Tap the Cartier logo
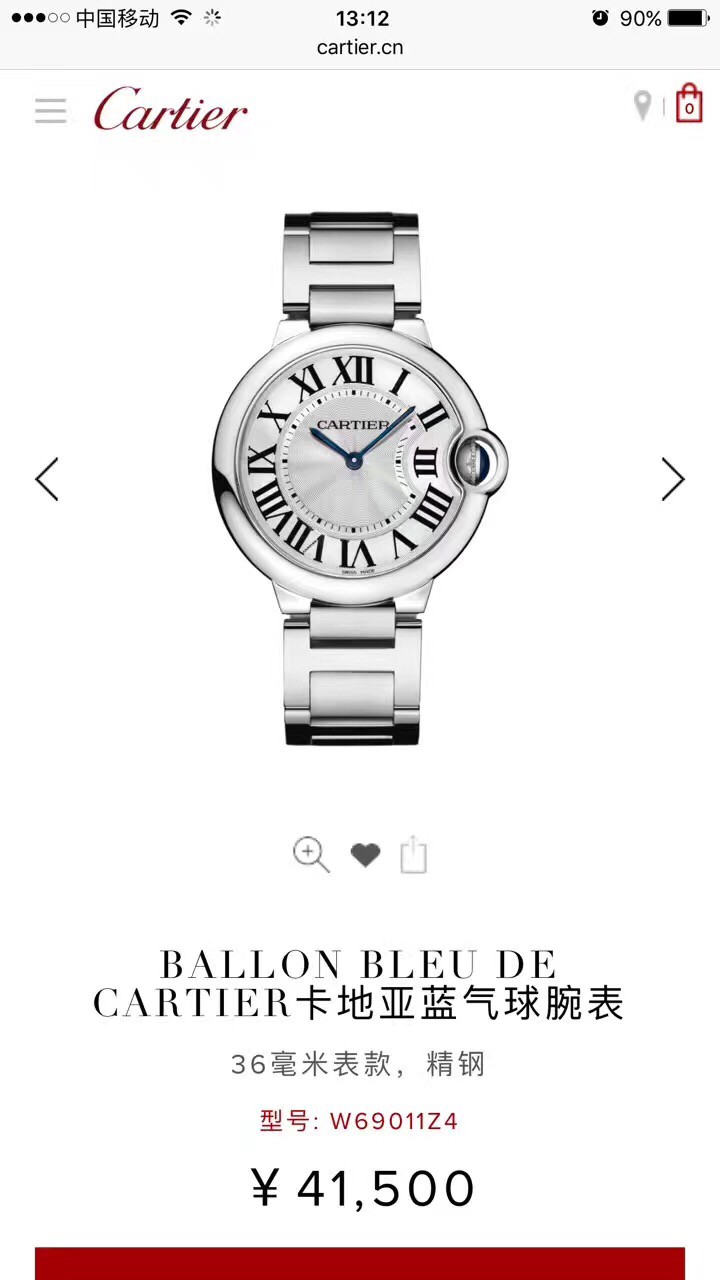The height and width of the screenshot is (1280, 720). pyautogui.click(x=170, y=109)
